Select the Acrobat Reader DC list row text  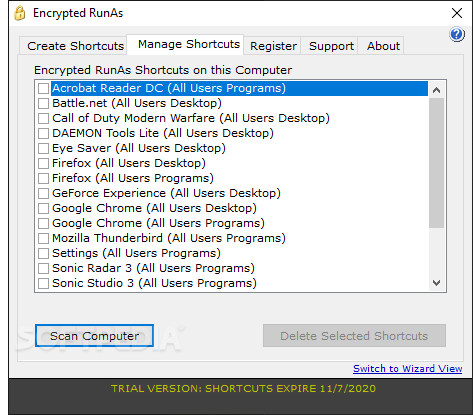click(x=169, y=88)
